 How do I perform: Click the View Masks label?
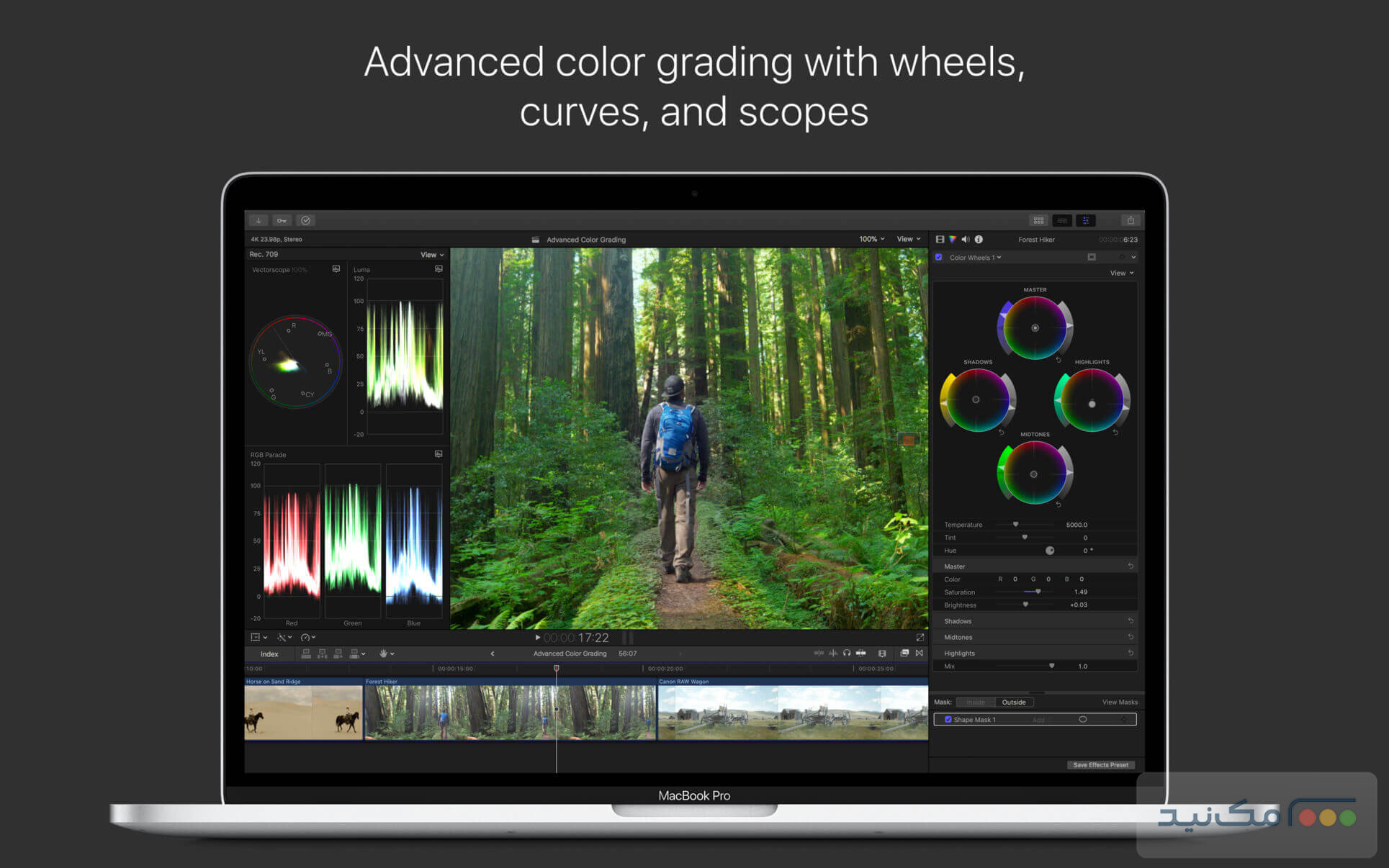point(1120,702)
